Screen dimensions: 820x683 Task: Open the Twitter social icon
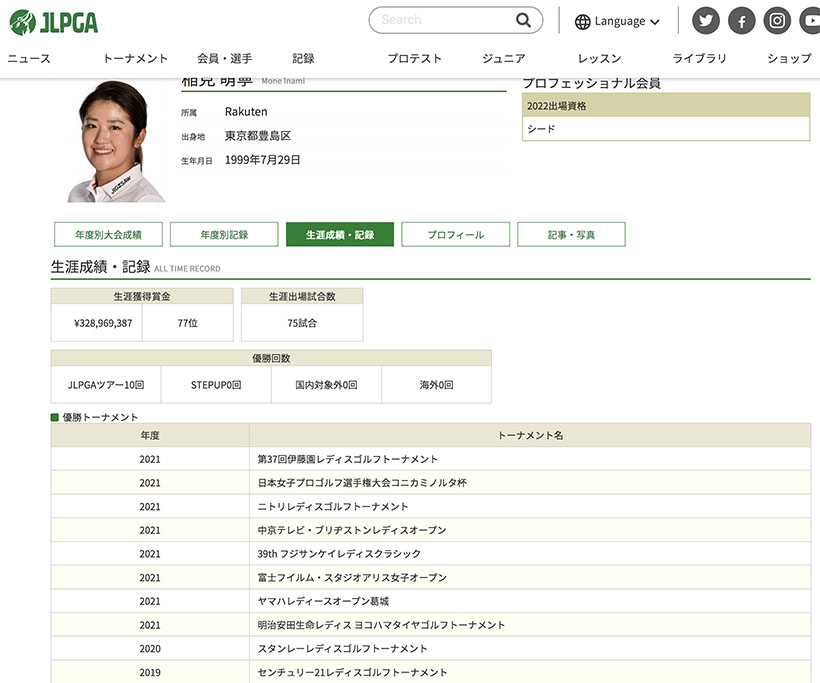pyautogui.click(x=706, y=21)
